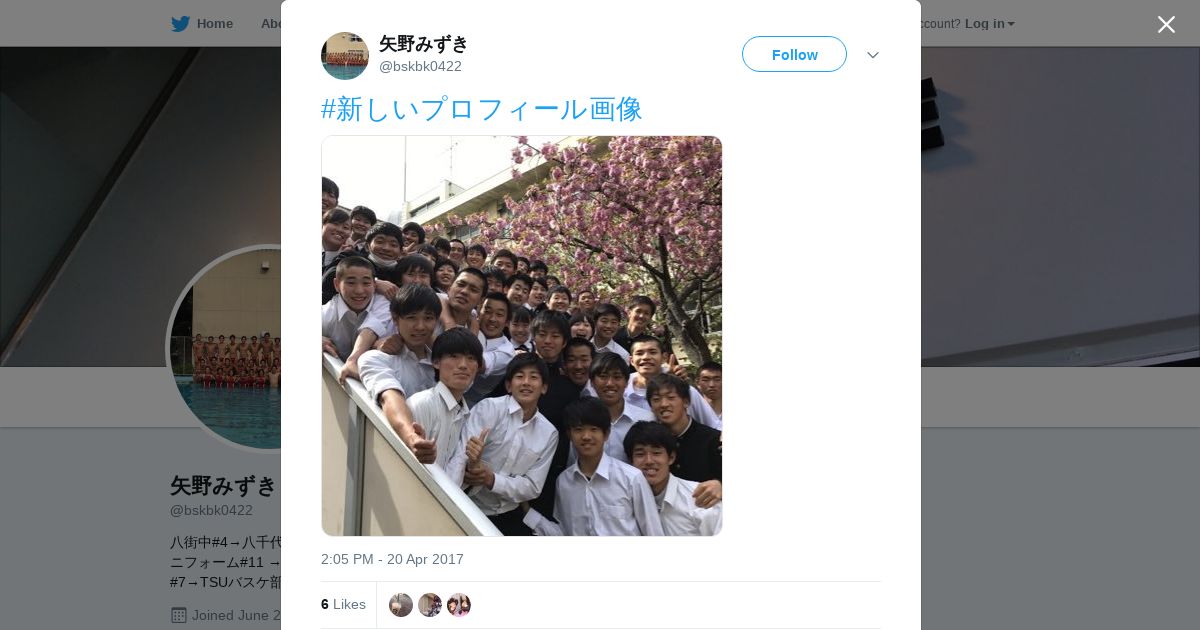Expand the Log in dropdown

click(990, 23)
